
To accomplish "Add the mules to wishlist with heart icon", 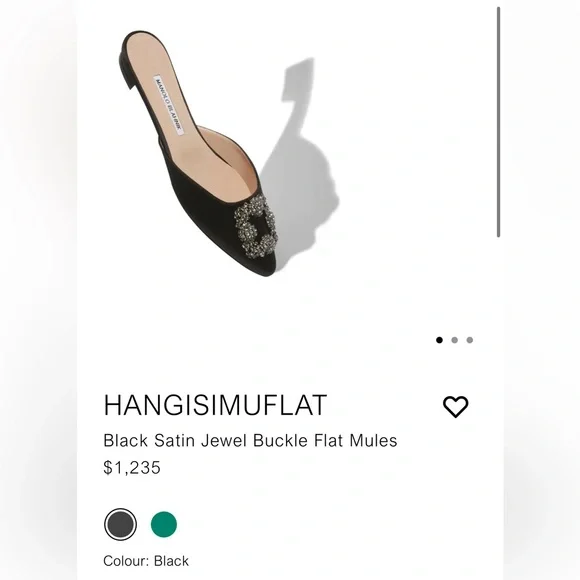I will coord(455,407).
